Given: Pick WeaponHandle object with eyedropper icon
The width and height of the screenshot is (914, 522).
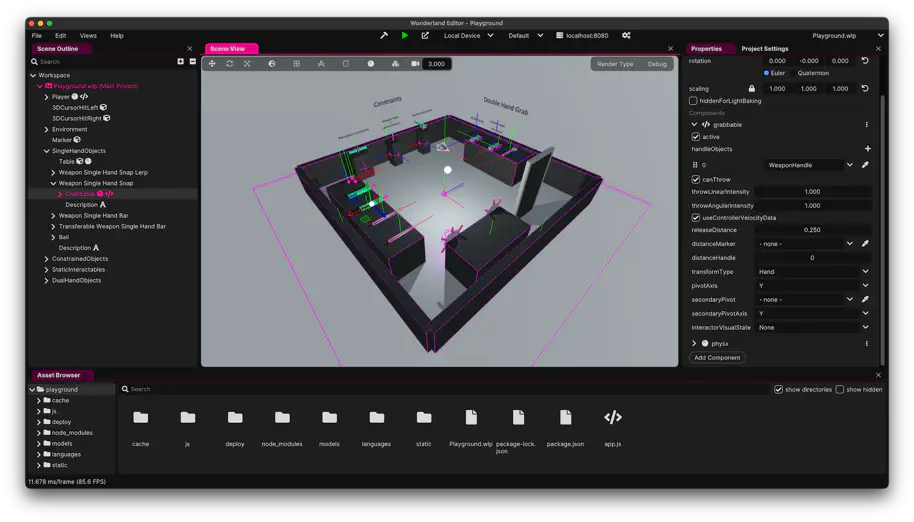Looking at the screenshot, I should pos(865,165).
